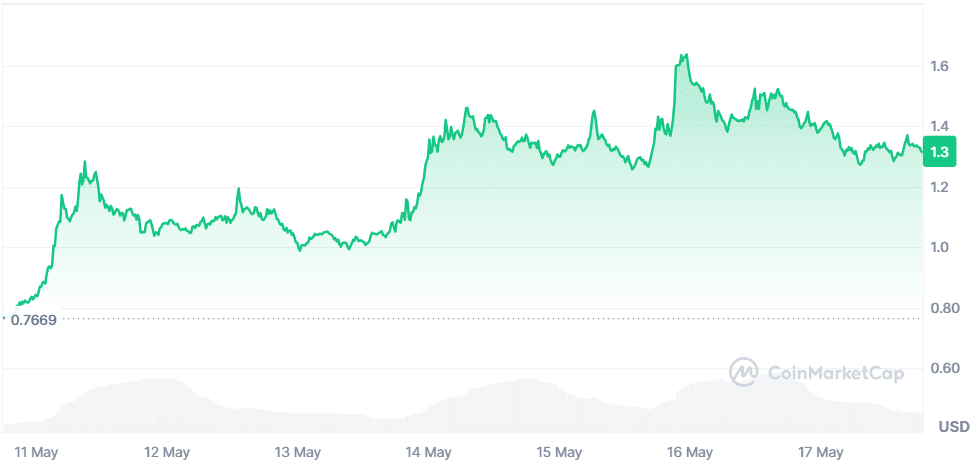Click the 0.7669 starting price label
This screenshot has height=462, width=973.
click(33, 319)
